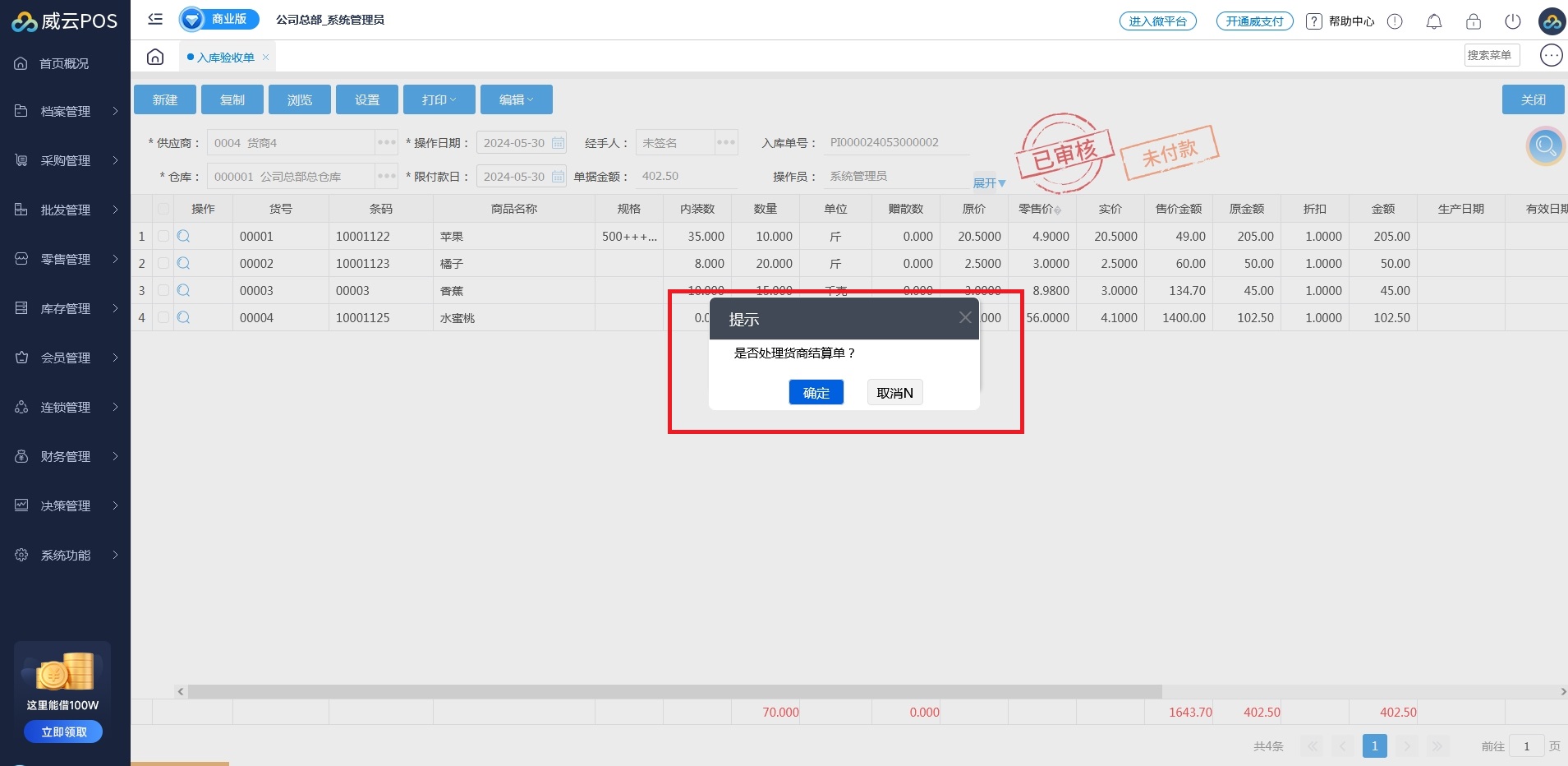
Task: Tick the checkbox for row 2
Action: (163, 264)
